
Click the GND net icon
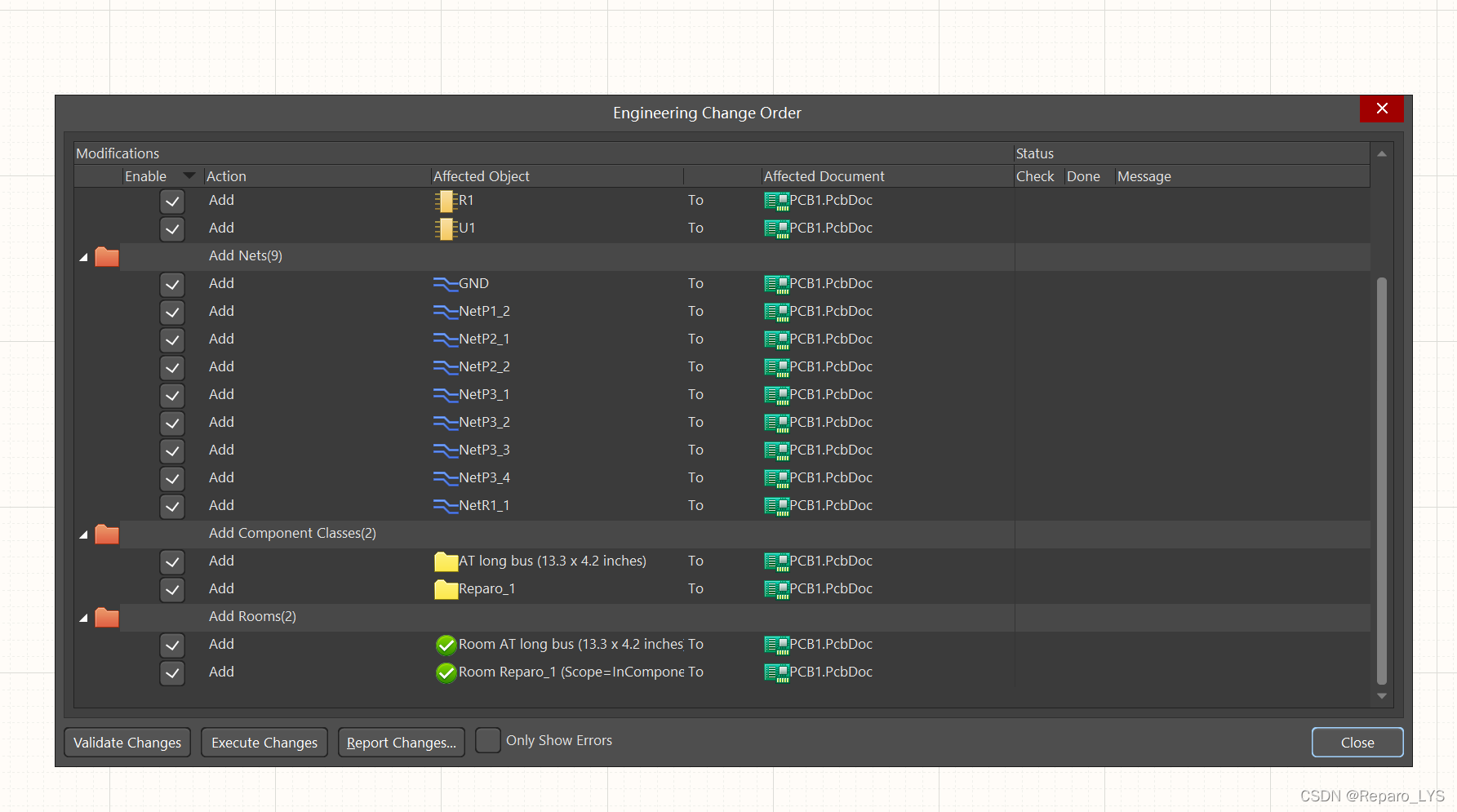[x=445, y=284]
